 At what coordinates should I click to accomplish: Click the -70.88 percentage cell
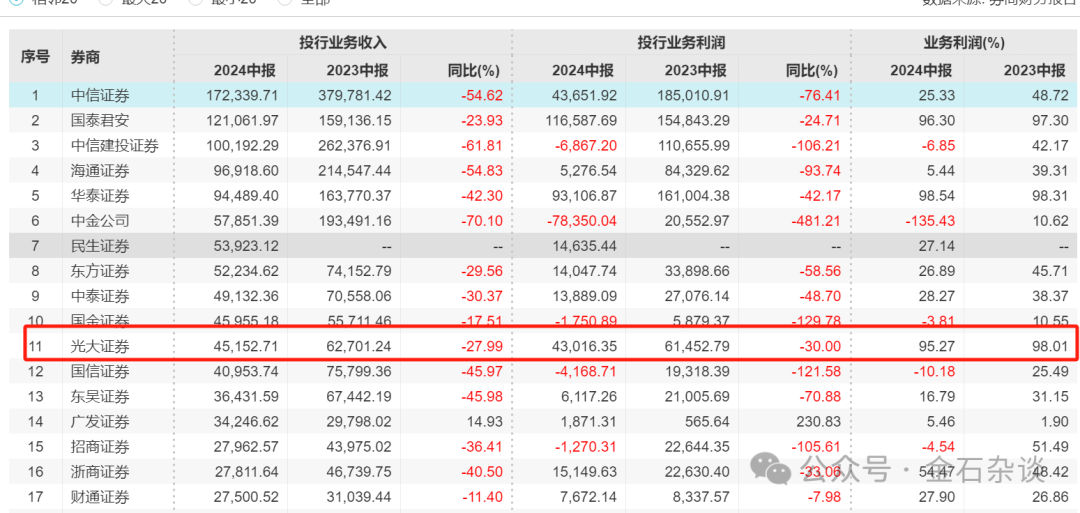(x=819, y=397)
